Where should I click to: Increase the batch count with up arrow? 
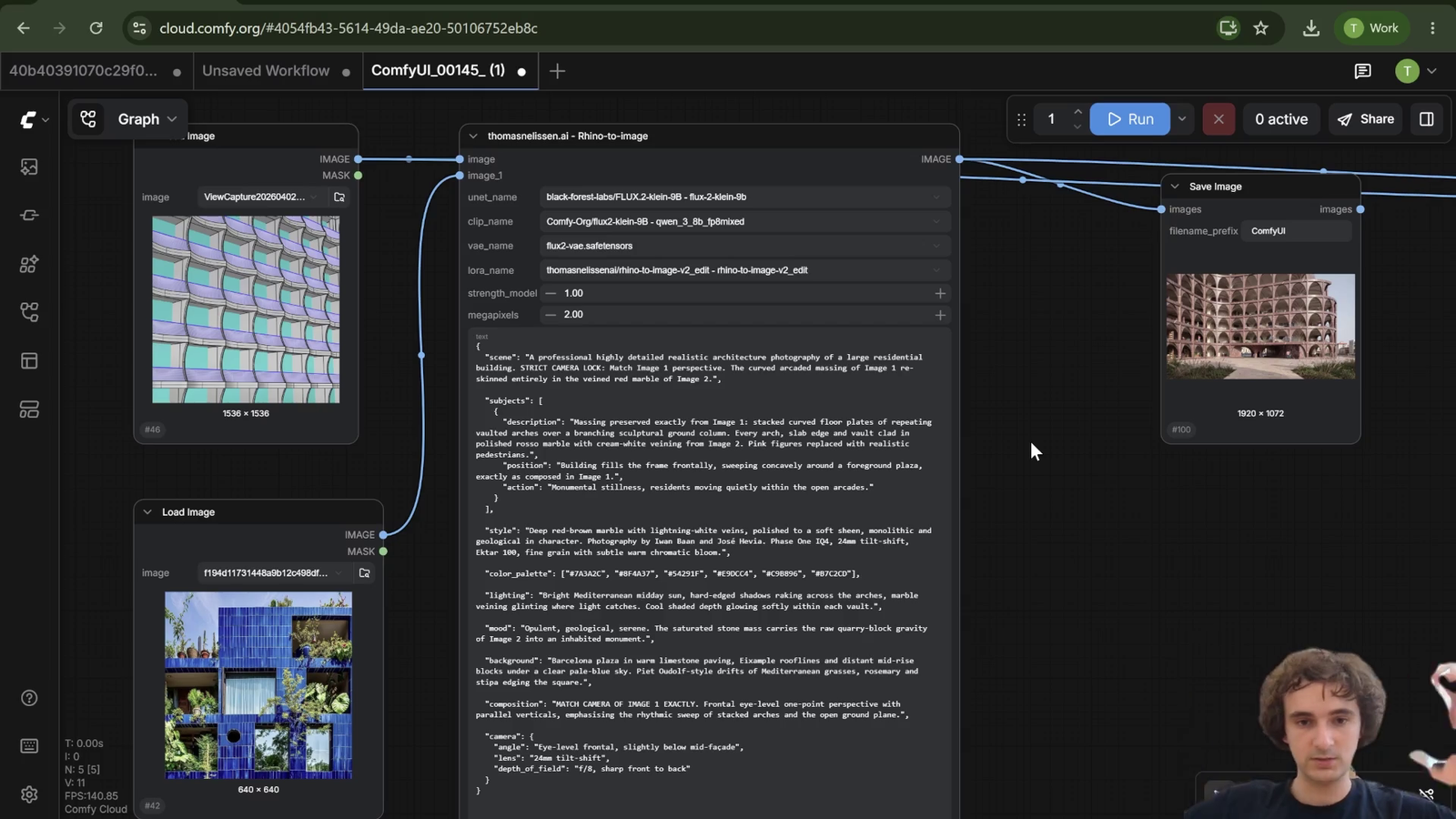coord(1077,112)
